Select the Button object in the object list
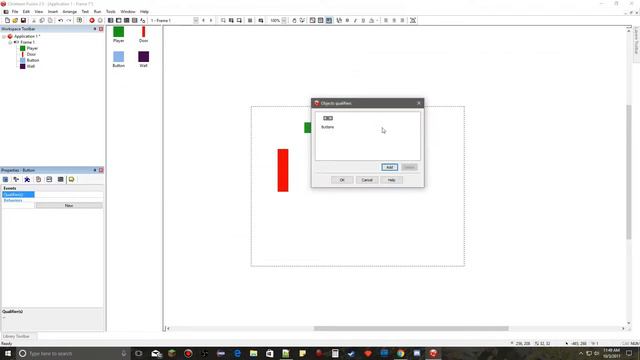The width and height of the screenshot is (640, 360). [x=118, y=60]
